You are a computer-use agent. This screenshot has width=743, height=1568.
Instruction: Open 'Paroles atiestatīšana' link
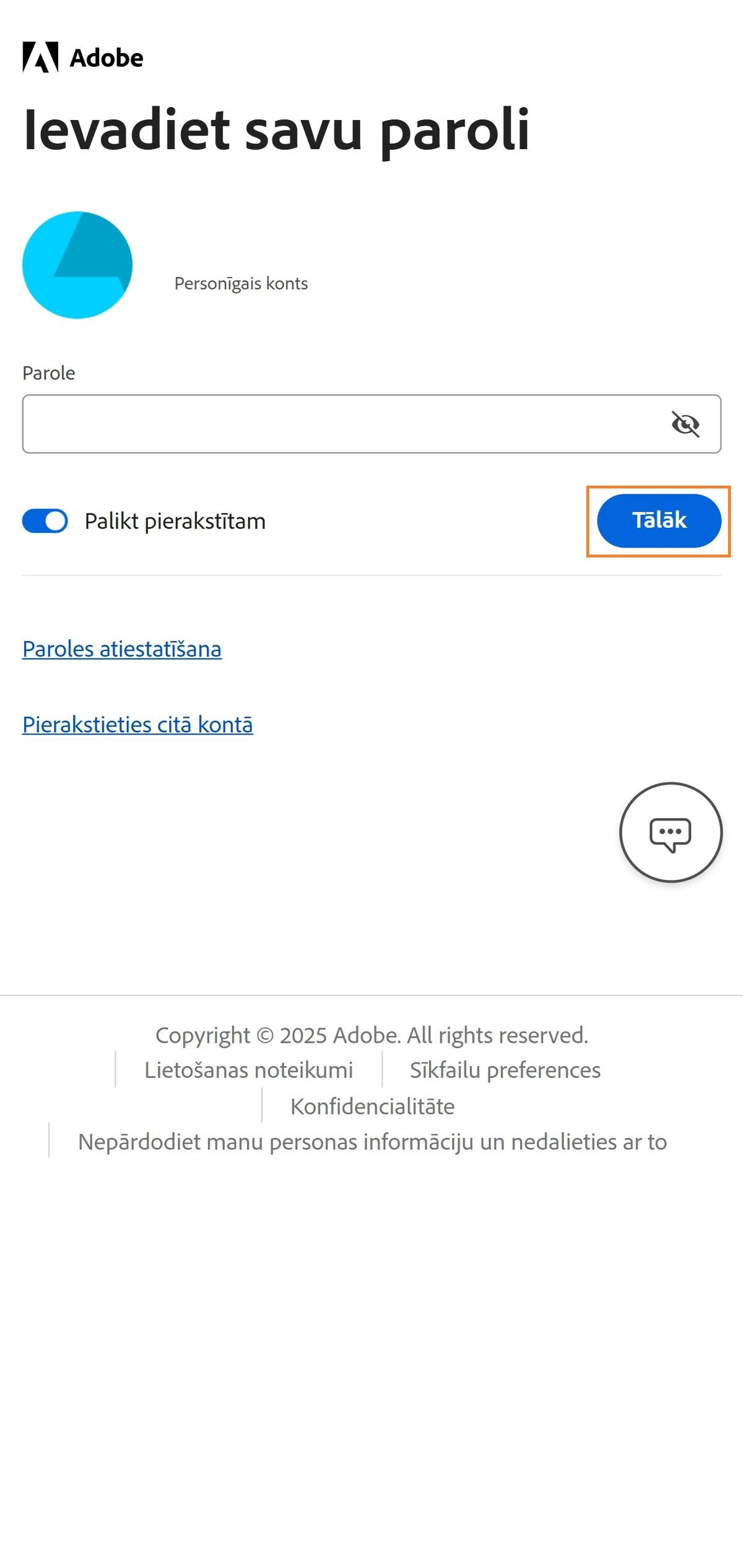click(x=121, y=649)
